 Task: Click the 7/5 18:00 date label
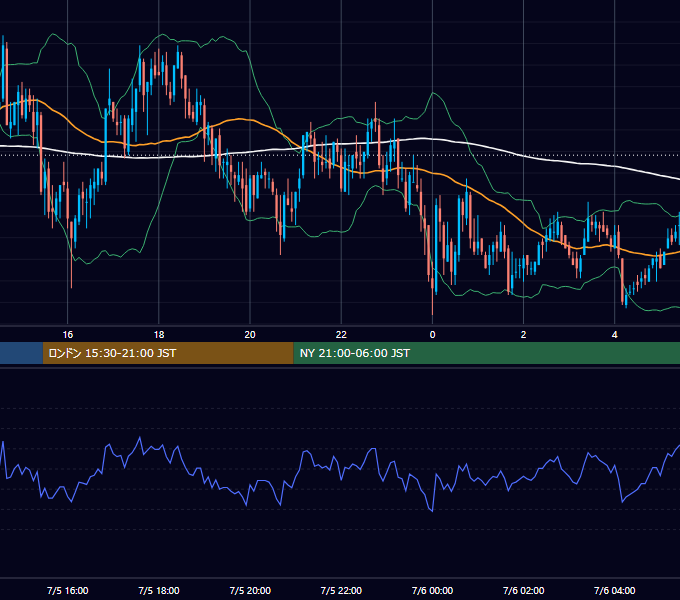(159, 590)
